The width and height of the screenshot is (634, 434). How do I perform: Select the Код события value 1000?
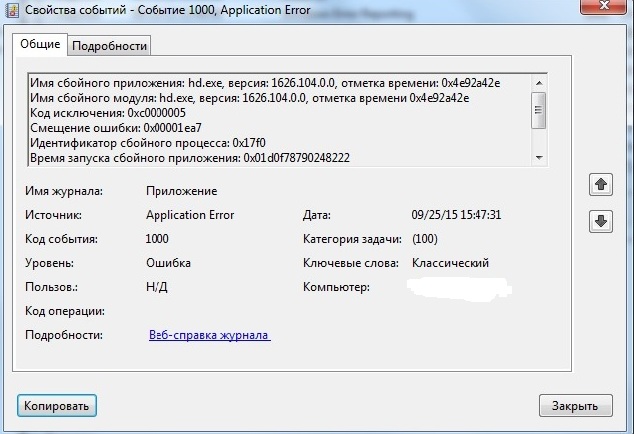(x=157, y=239)
